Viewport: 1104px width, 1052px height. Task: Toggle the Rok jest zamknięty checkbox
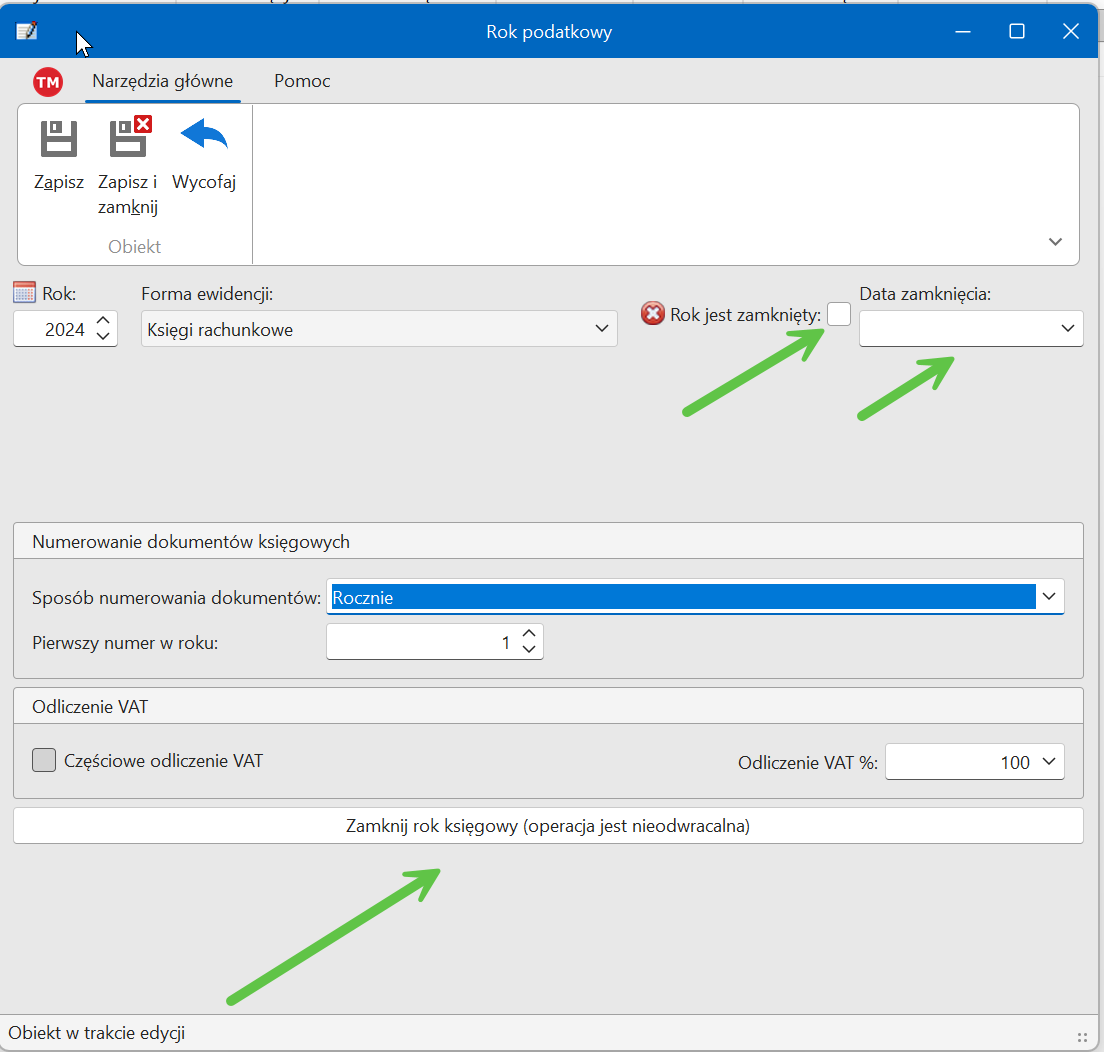point(839,314)
